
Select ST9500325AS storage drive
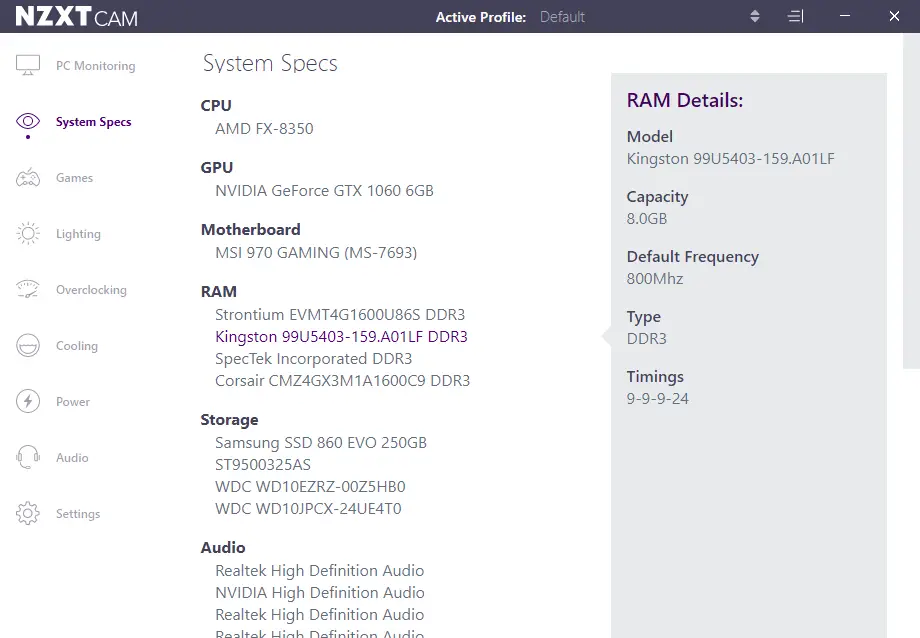263,465
